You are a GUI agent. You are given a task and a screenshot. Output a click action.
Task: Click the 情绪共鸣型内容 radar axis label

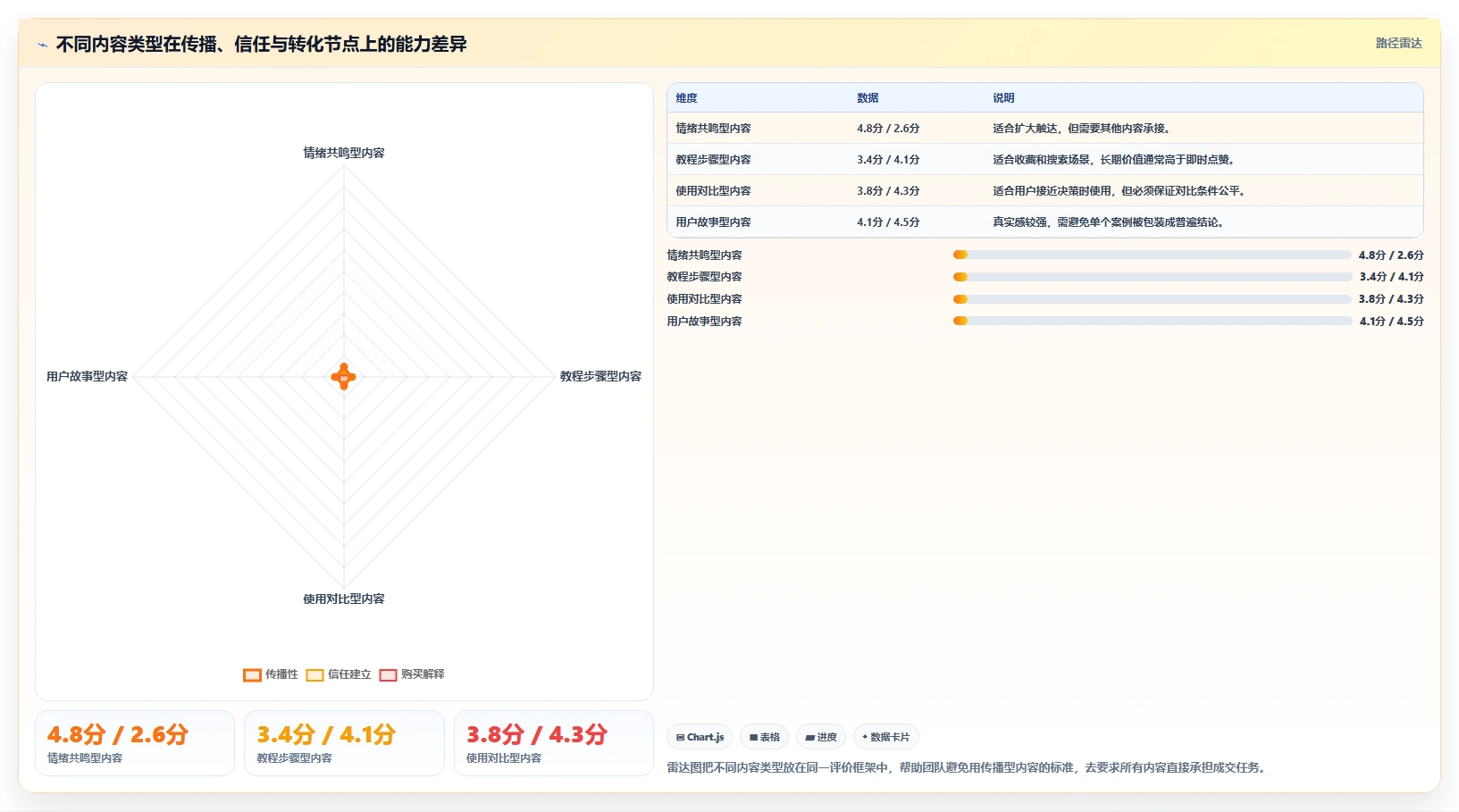coord(344,153)
